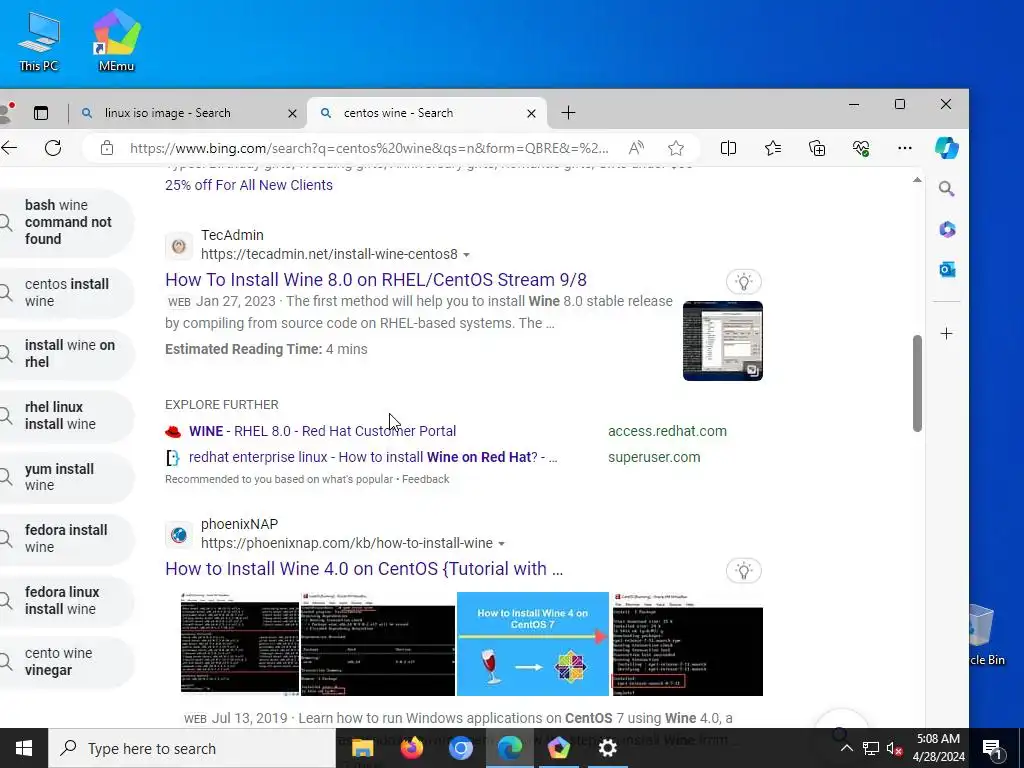Open Edge Settings and more menu

point(904,148)
